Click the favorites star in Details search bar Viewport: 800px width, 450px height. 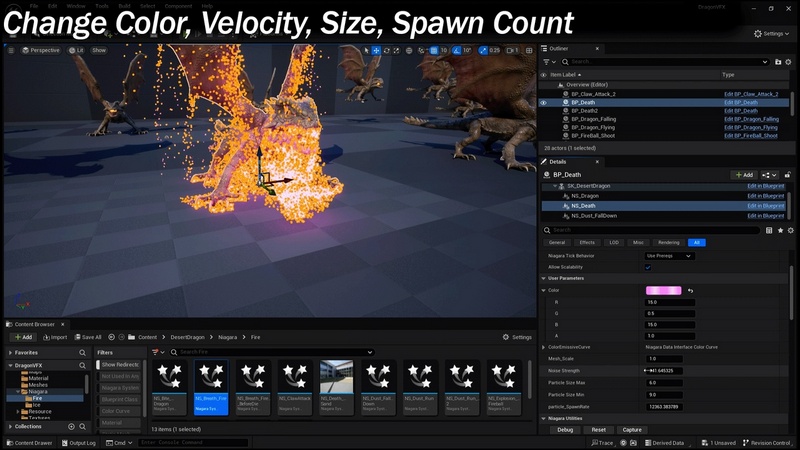click(780, 230)
